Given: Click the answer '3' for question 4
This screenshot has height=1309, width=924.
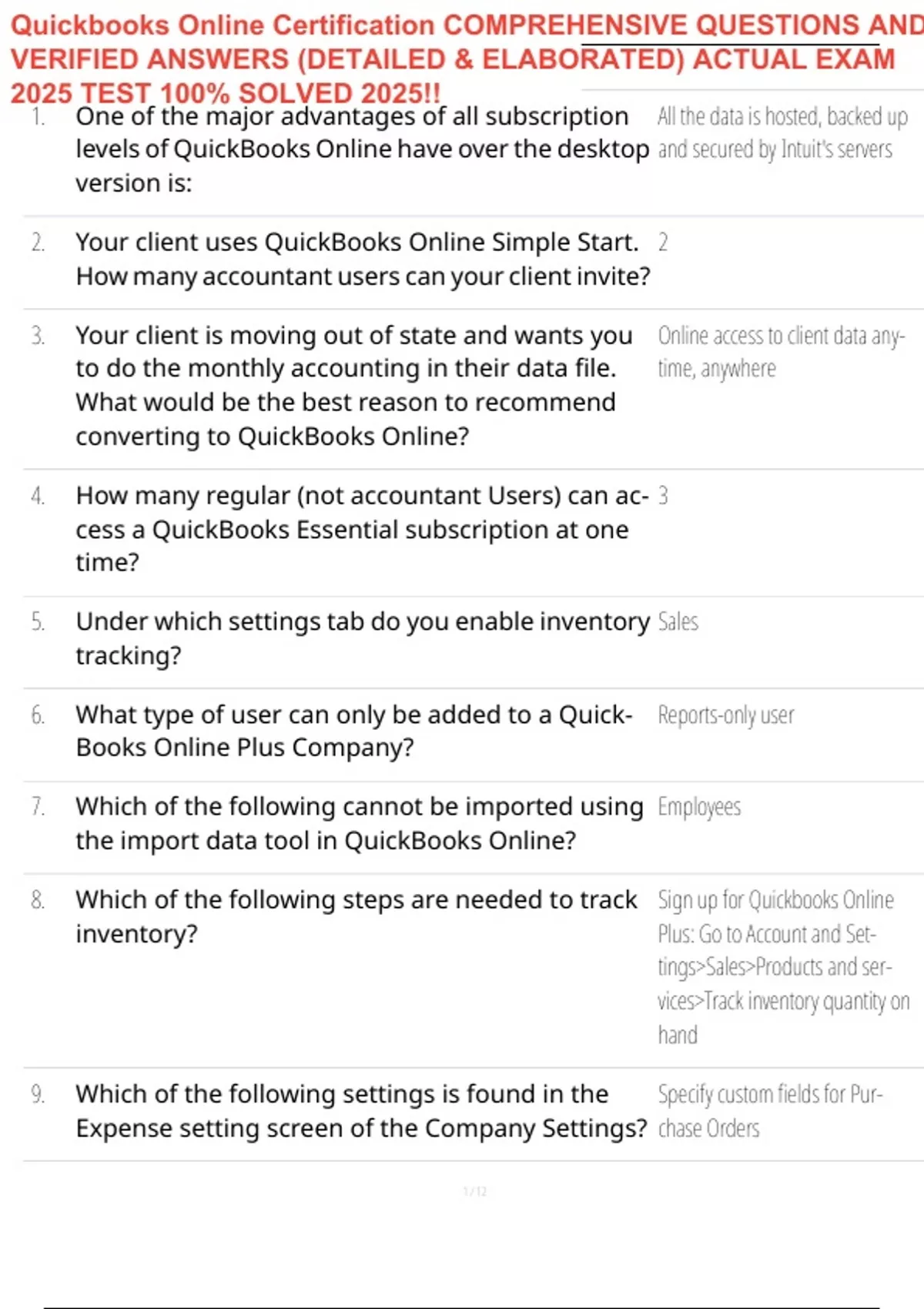Looking at the screenshot, I should point(663,496).
